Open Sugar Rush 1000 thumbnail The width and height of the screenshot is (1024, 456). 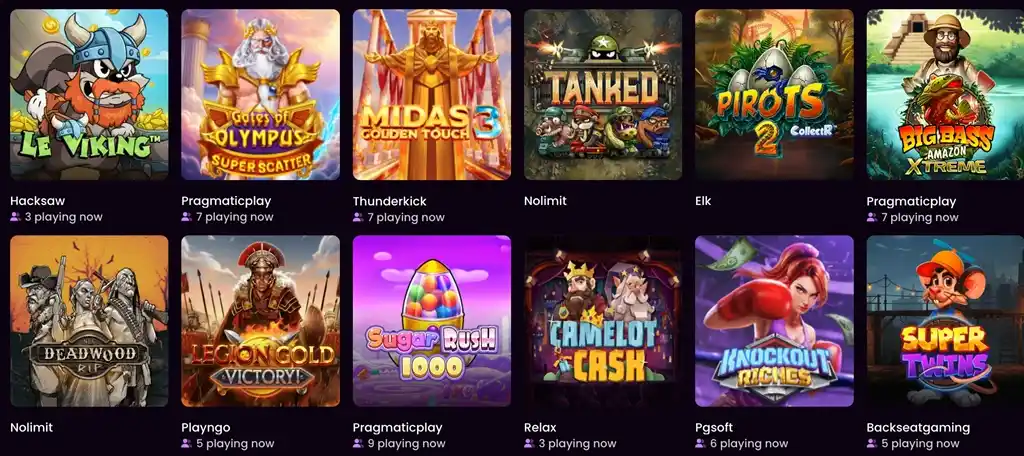432,321
